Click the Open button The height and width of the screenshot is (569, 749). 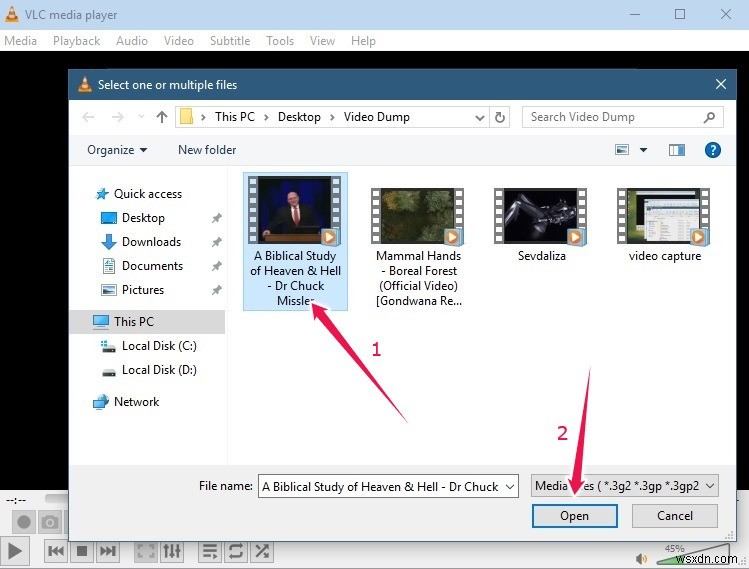(575, 516)
